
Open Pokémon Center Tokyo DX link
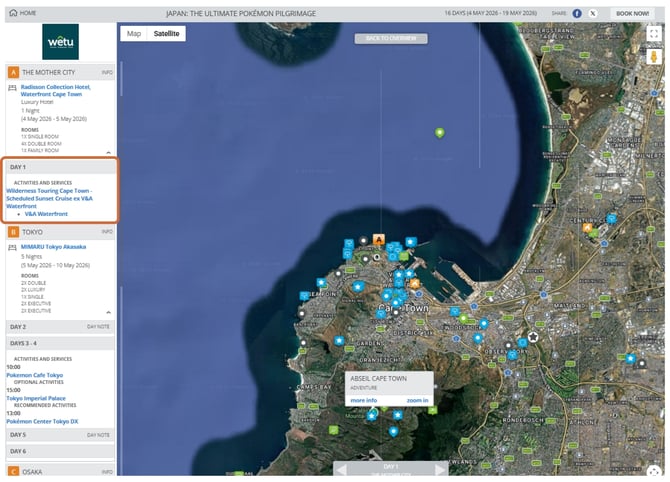pyautogui.click(x=42, y=421)
